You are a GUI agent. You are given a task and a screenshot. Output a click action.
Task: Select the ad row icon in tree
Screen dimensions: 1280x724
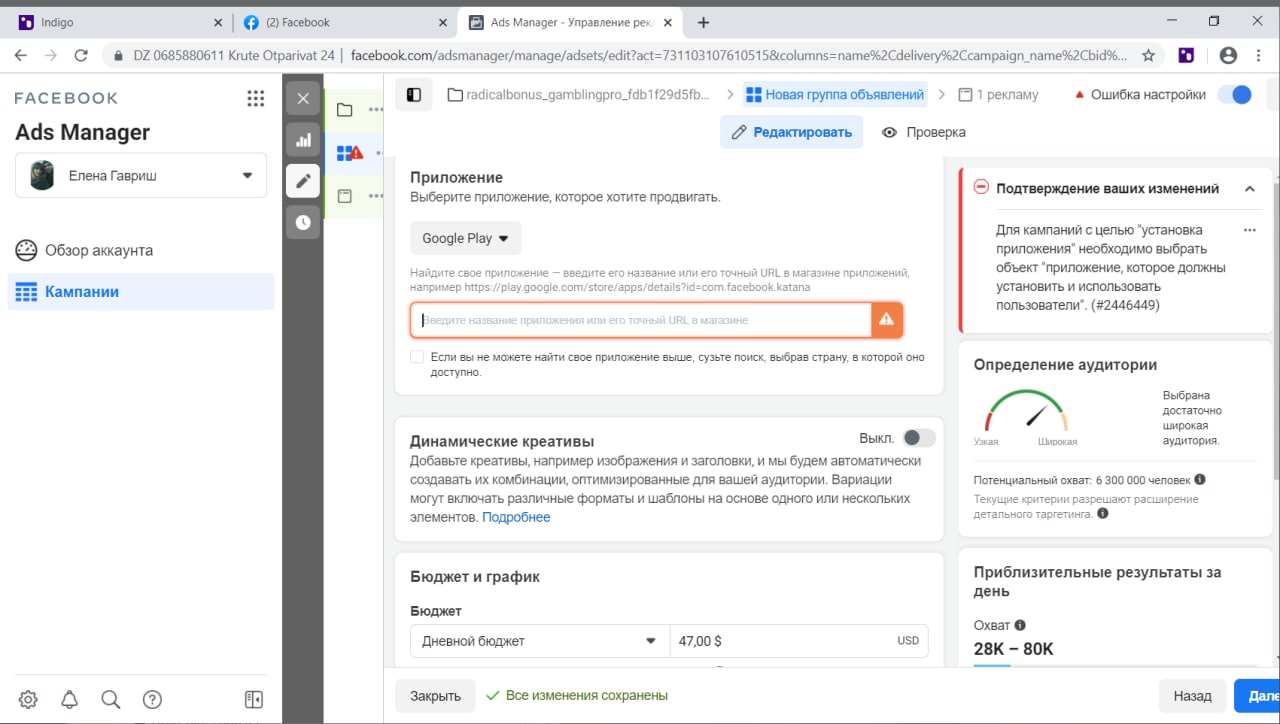(345, 196)
